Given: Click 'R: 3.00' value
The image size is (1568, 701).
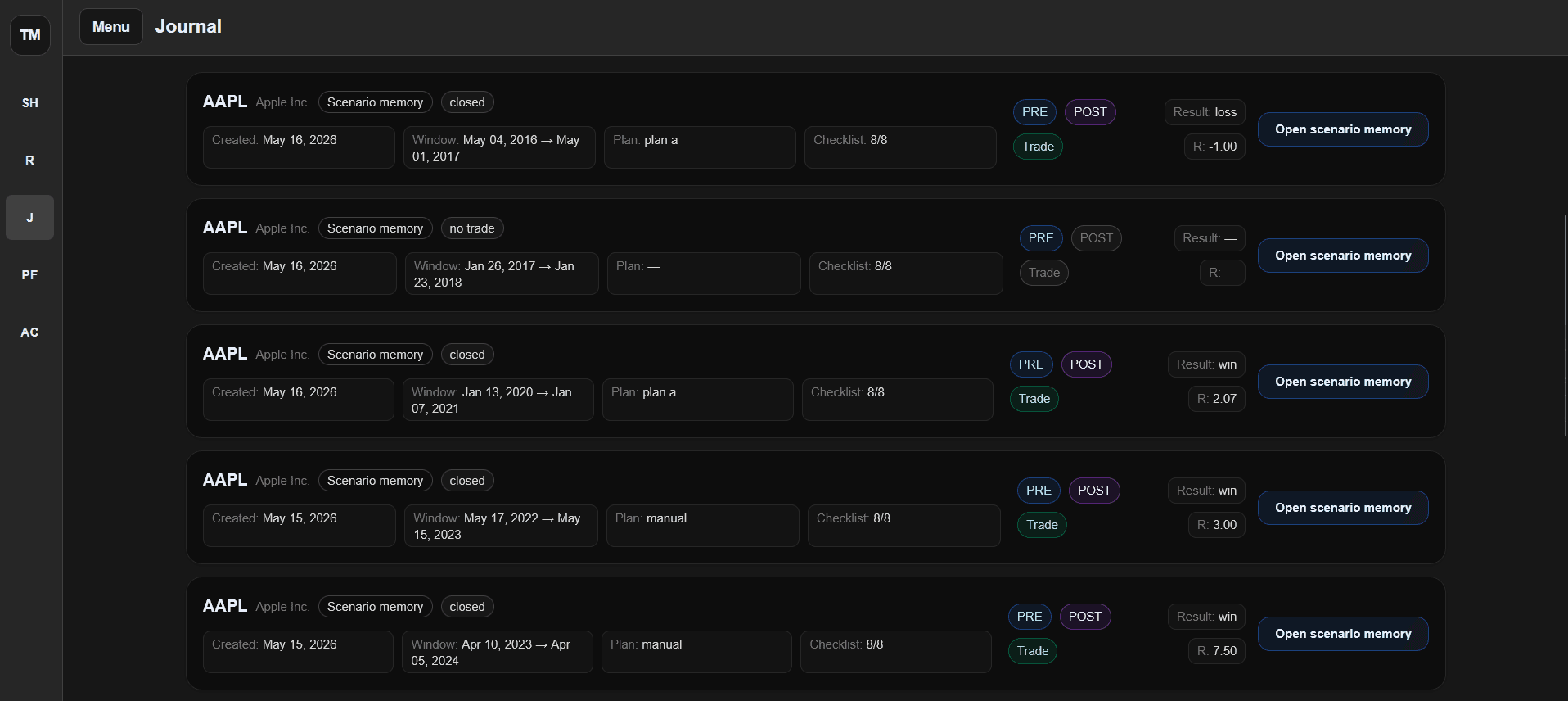Looking at the screenshot, I should pyautogui.click(x=1217, y=525).
